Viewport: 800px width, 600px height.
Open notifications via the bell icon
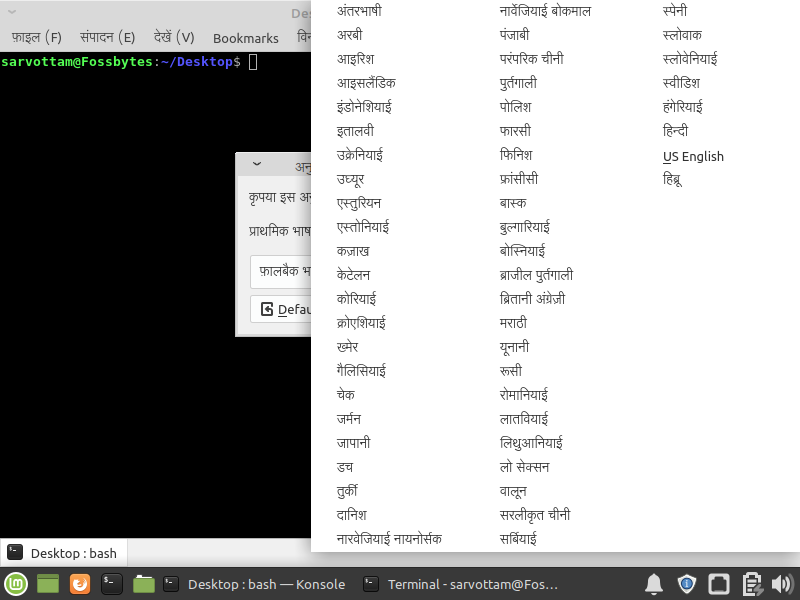coord(655,584)
